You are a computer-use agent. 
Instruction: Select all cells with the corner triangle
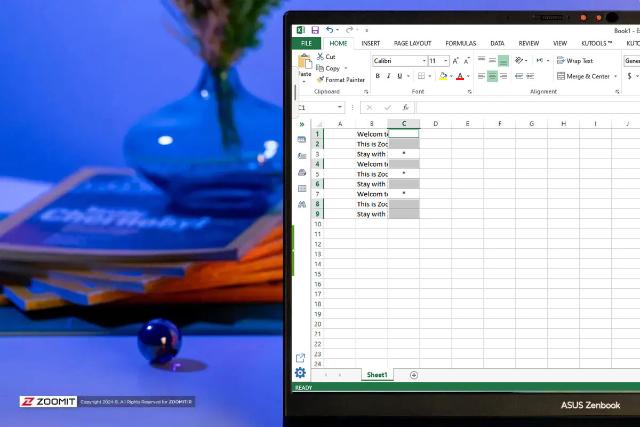pos(318,124)
